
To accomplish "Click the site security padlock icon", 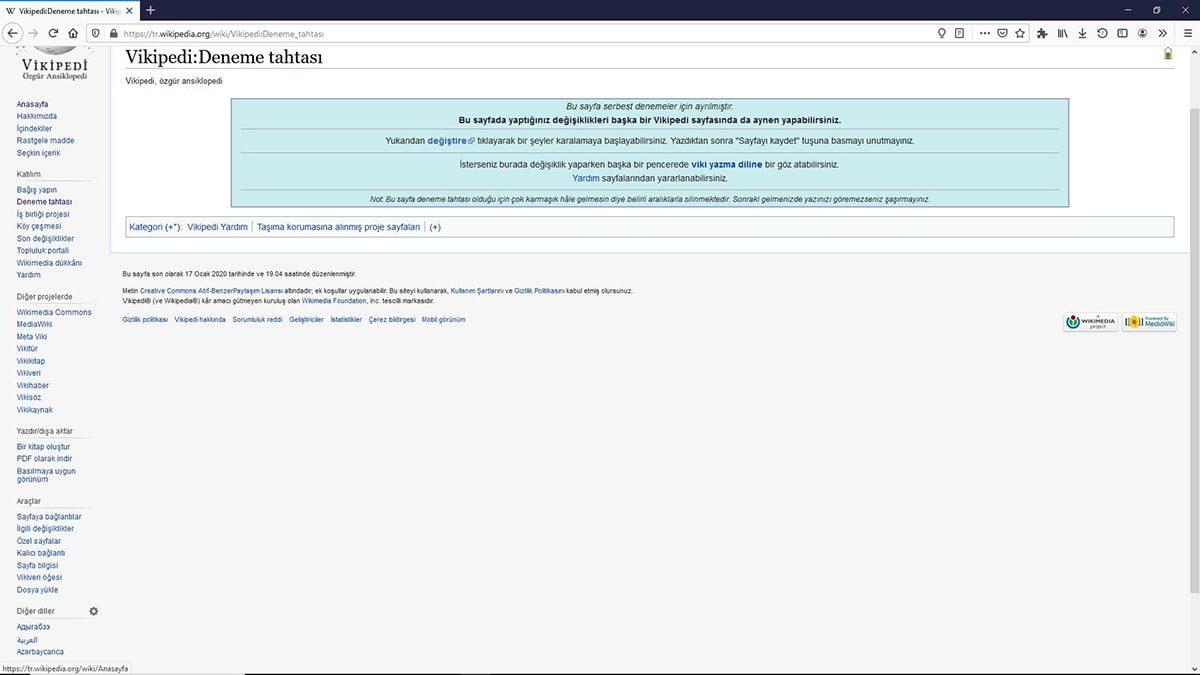I will click(x=114, y=33).
